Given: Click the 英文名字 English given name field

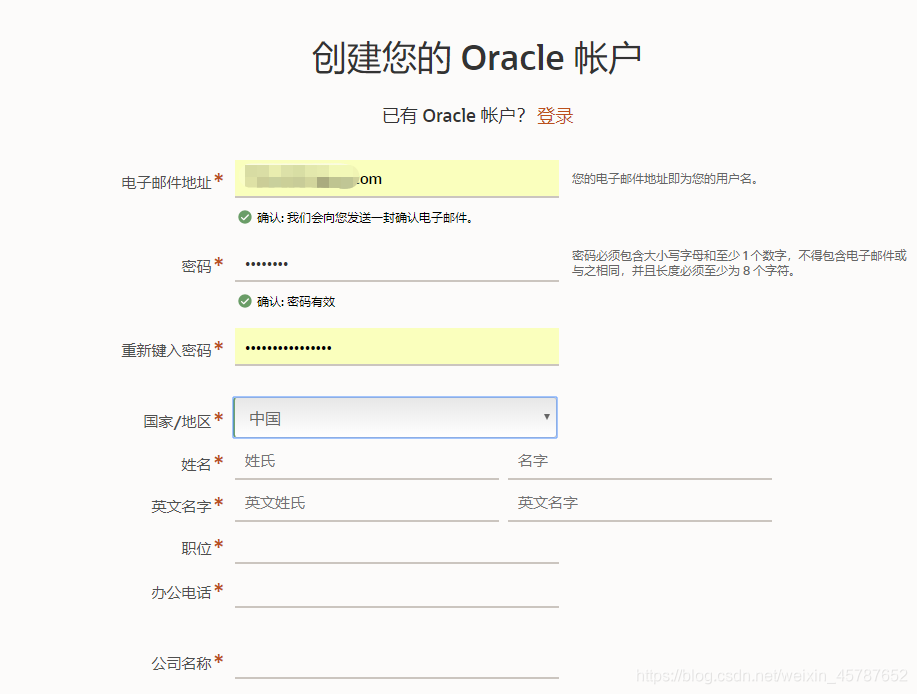Looking at the screenshot, I should click(x=640, y=504).
